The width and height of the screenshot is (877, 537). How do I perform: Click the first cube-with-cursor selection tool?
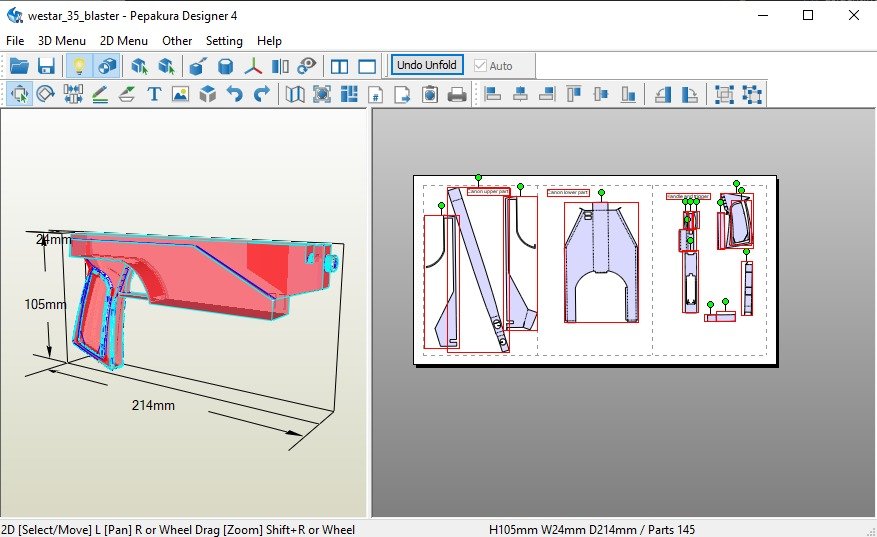[x=139, y=66]
